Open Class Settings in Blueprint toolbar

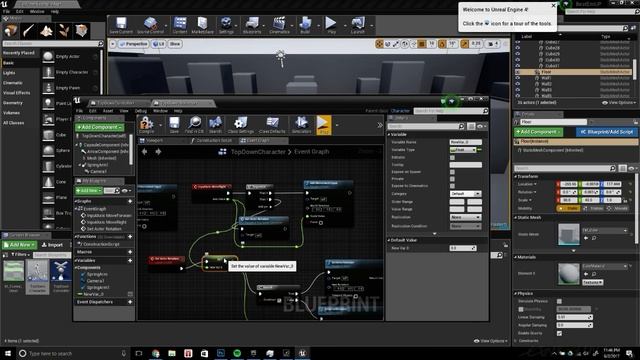click(240, 124)
